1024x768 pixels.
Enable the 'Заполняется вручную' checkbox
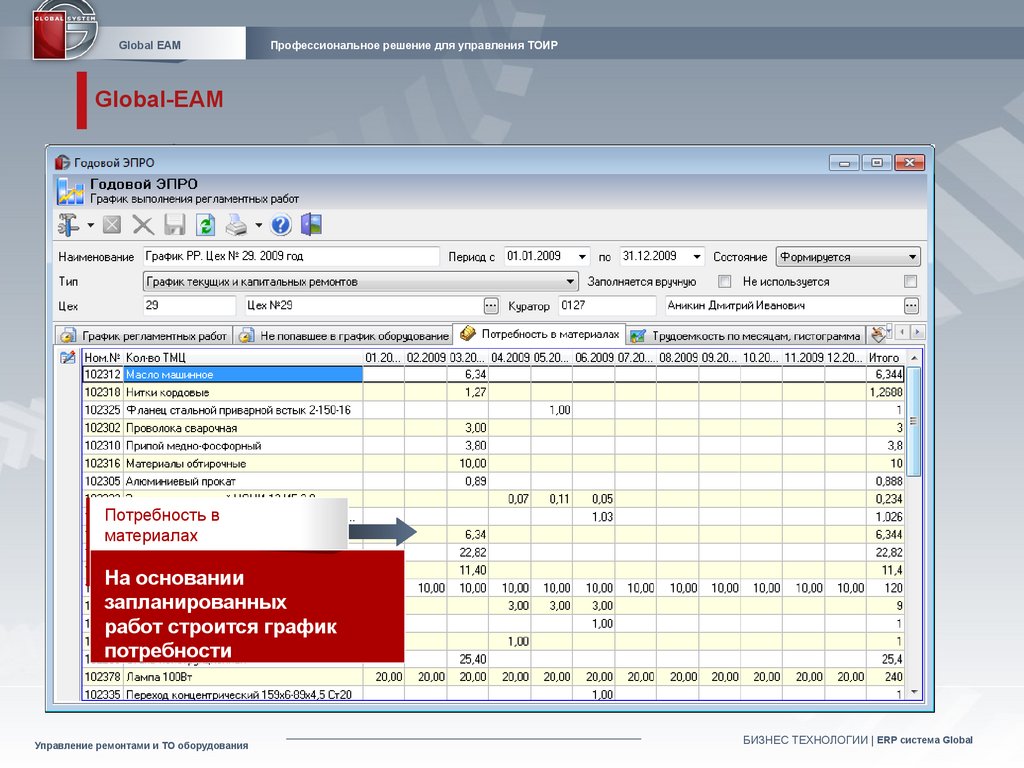click(725, 282)
